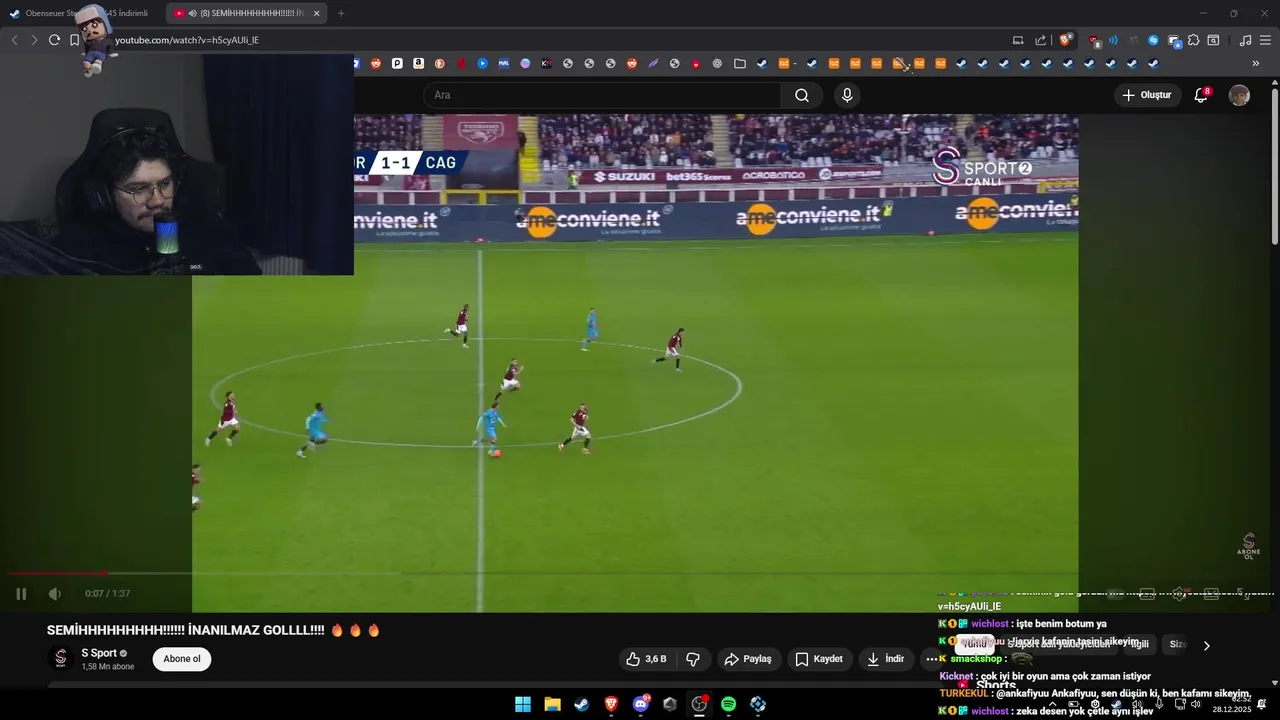
Task: Launch File Explorer from taskbar
Action: (552, 704)
